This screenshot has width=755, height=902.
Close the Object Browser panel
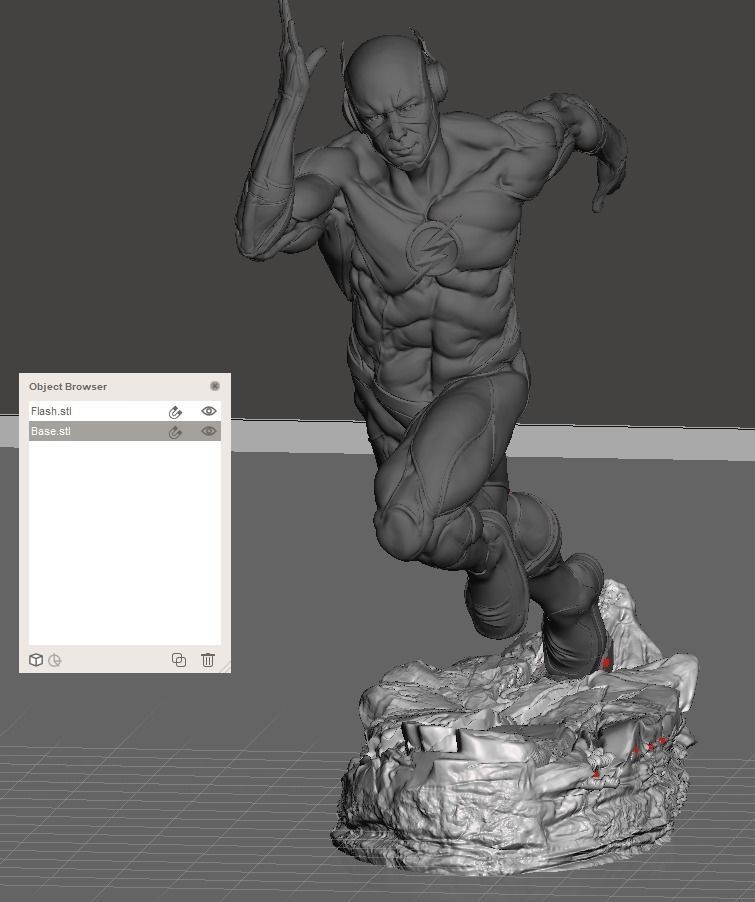click(x=215, y=386)
